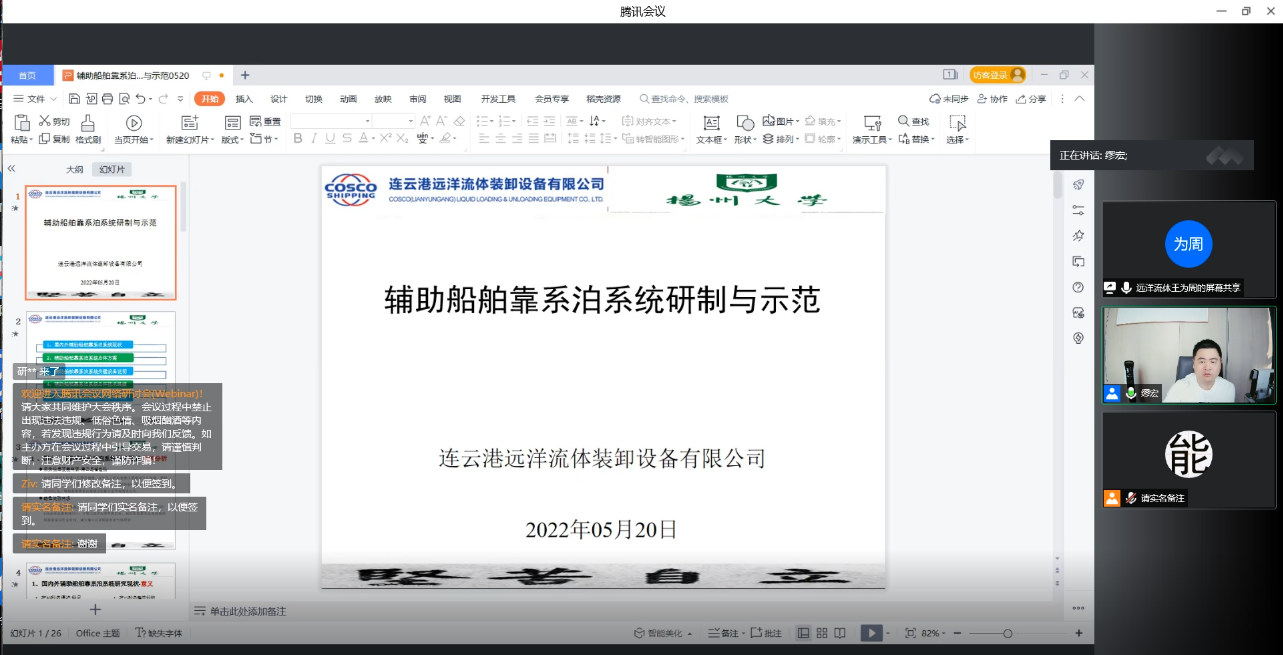Click the guest login (访客登录) button

(997, 75)
